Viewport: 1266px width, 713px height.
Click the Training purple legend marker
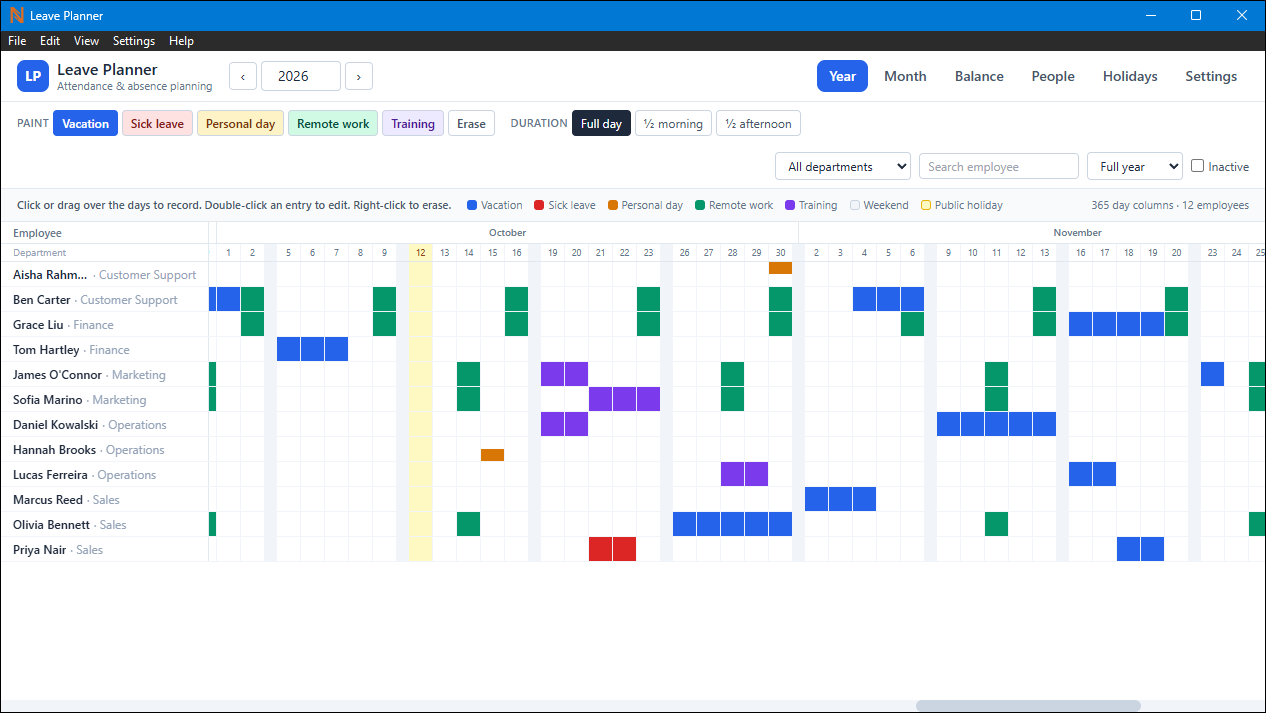(x=790, y=205)
